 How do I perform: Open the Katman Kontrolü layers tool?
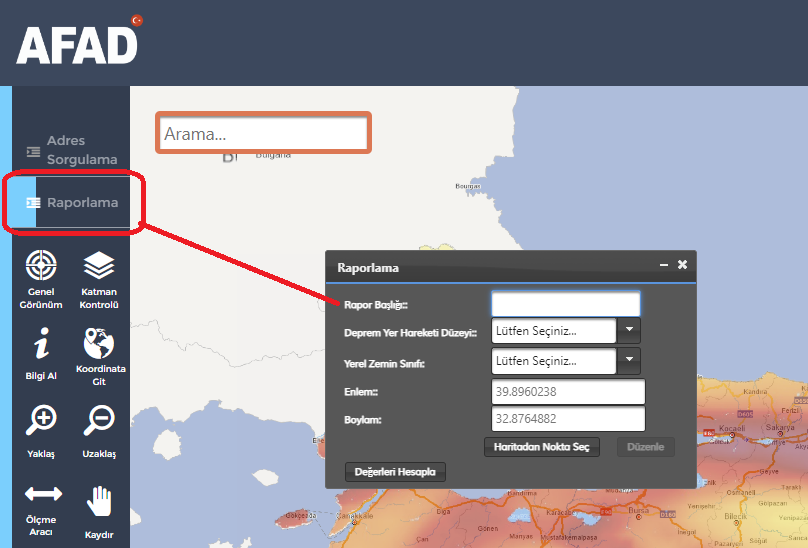99,279
